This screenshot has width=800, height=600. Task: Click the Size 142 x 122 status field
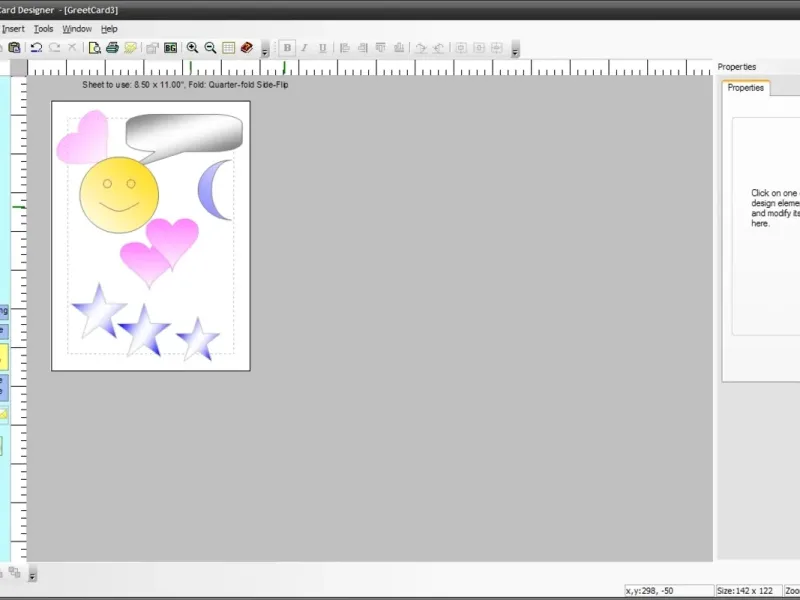coord(748,591)
